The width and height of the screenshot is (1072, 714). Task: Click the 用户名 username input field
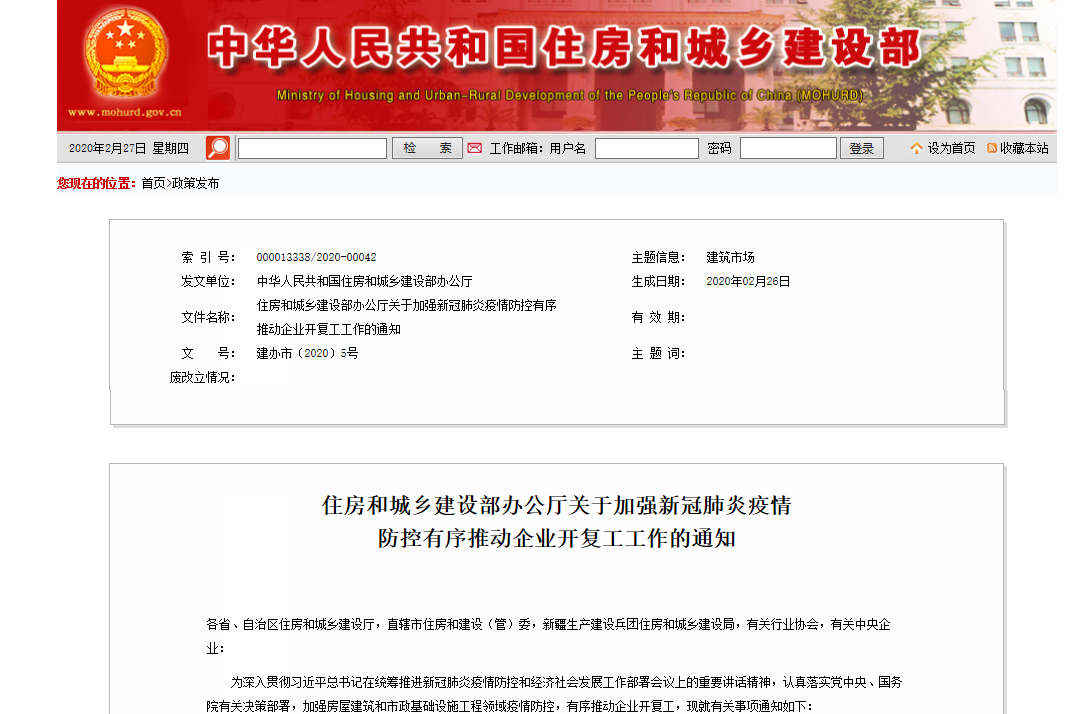646,148
